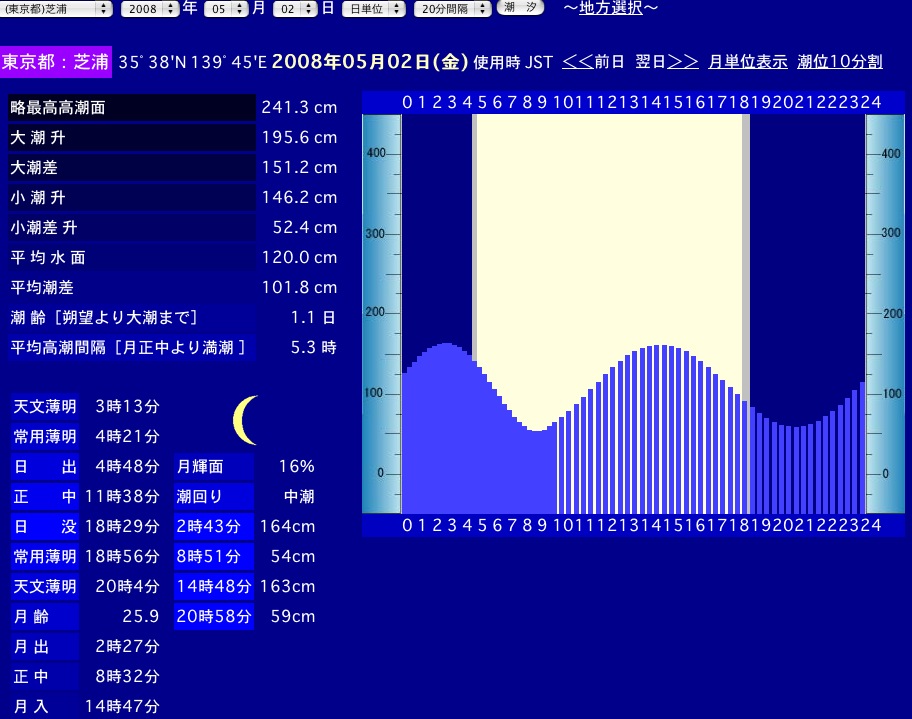Click the 東京都：芝浦 location heading
912x719 pixels.
(x=56, y=62)
